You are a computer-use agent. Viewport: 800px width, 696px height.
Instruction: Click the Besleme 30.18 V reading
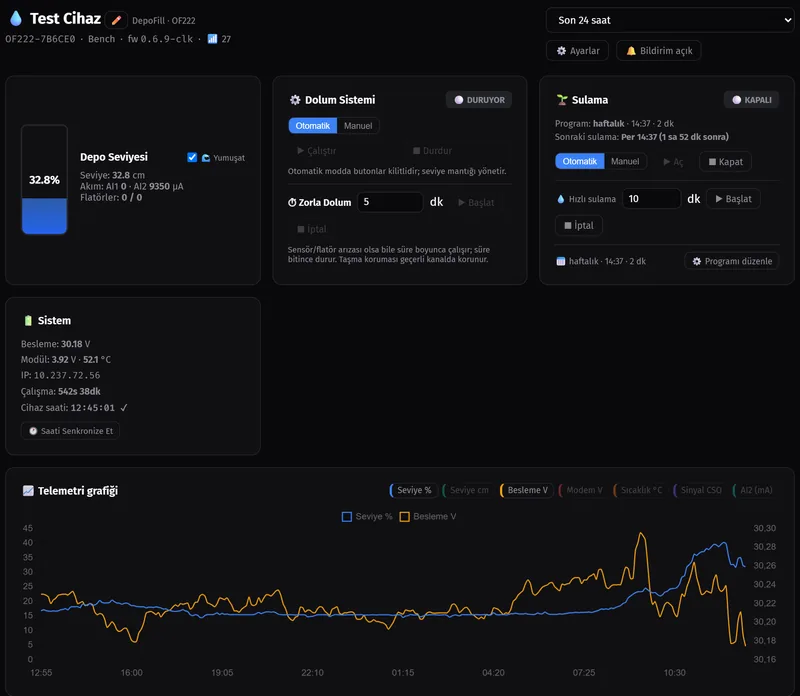tap(56, 344)
